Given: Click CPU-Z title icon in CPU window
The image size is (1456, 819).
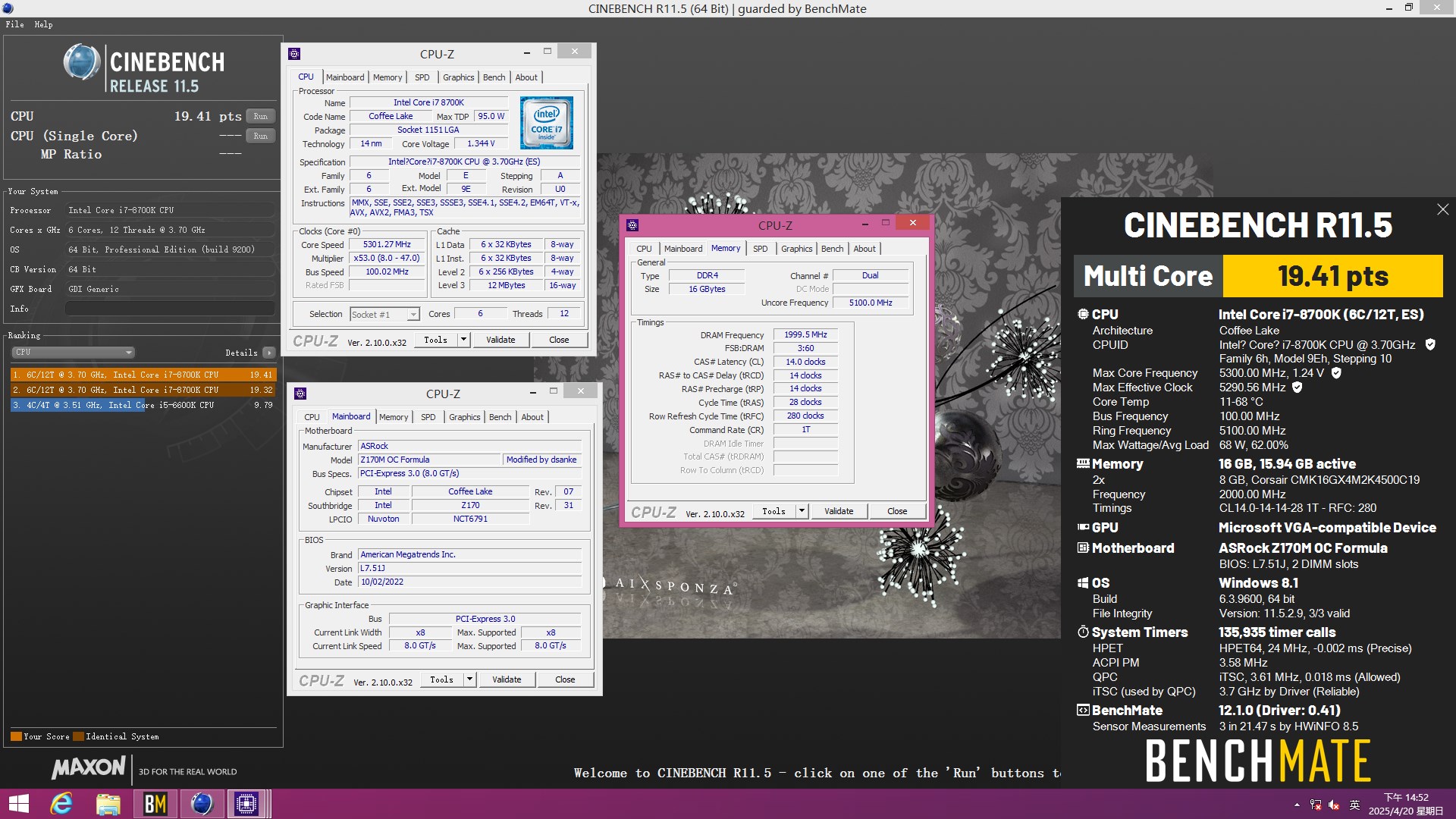Looking at the screenshot, I should click(294, 54).
